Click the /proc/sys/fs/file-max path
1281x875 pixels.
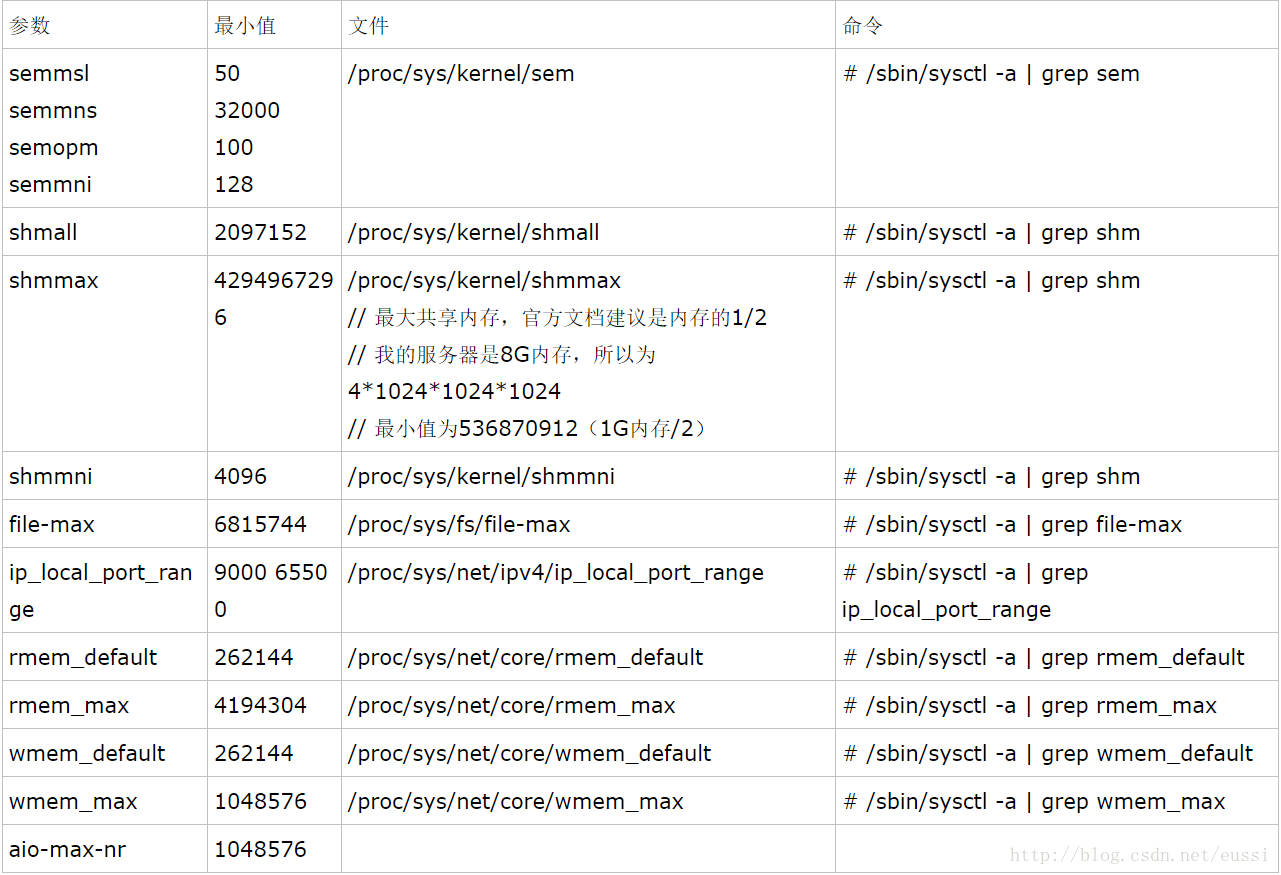tap(459, 524)
